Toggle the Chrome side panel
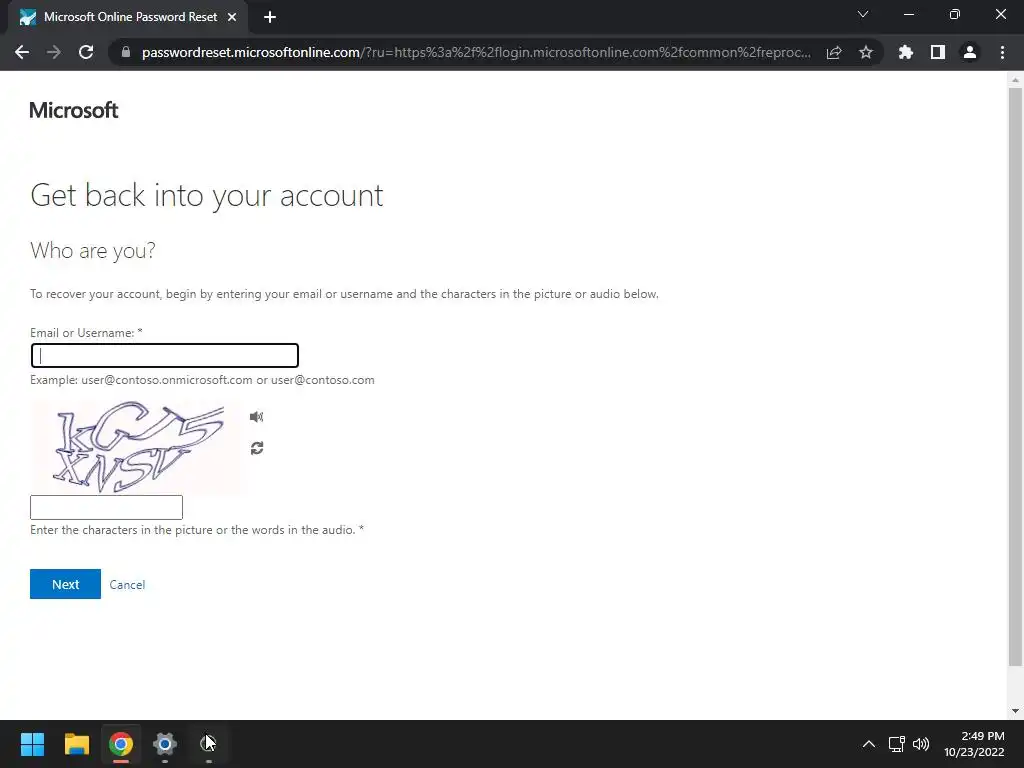Screen dimensions: 1024x768 point(938,52)
